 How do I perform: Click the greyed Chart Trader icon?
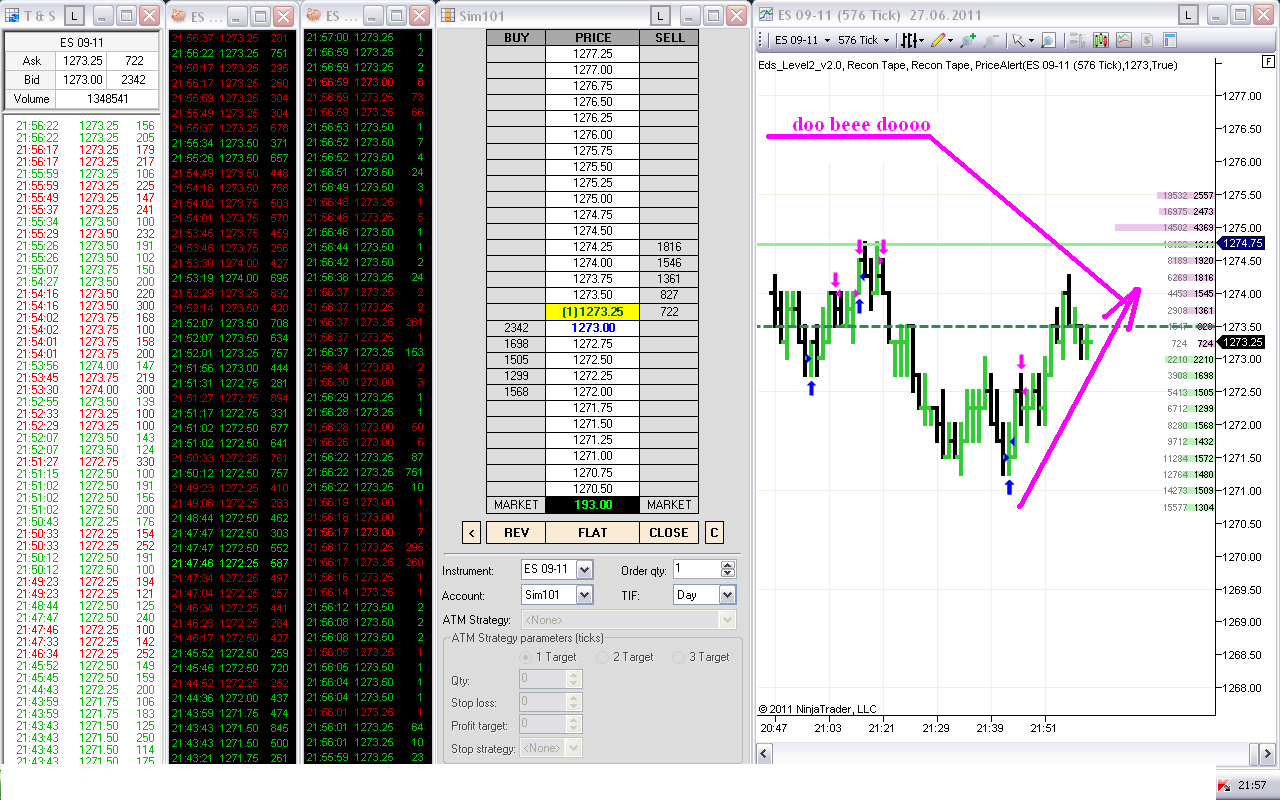click(1078, 40)
